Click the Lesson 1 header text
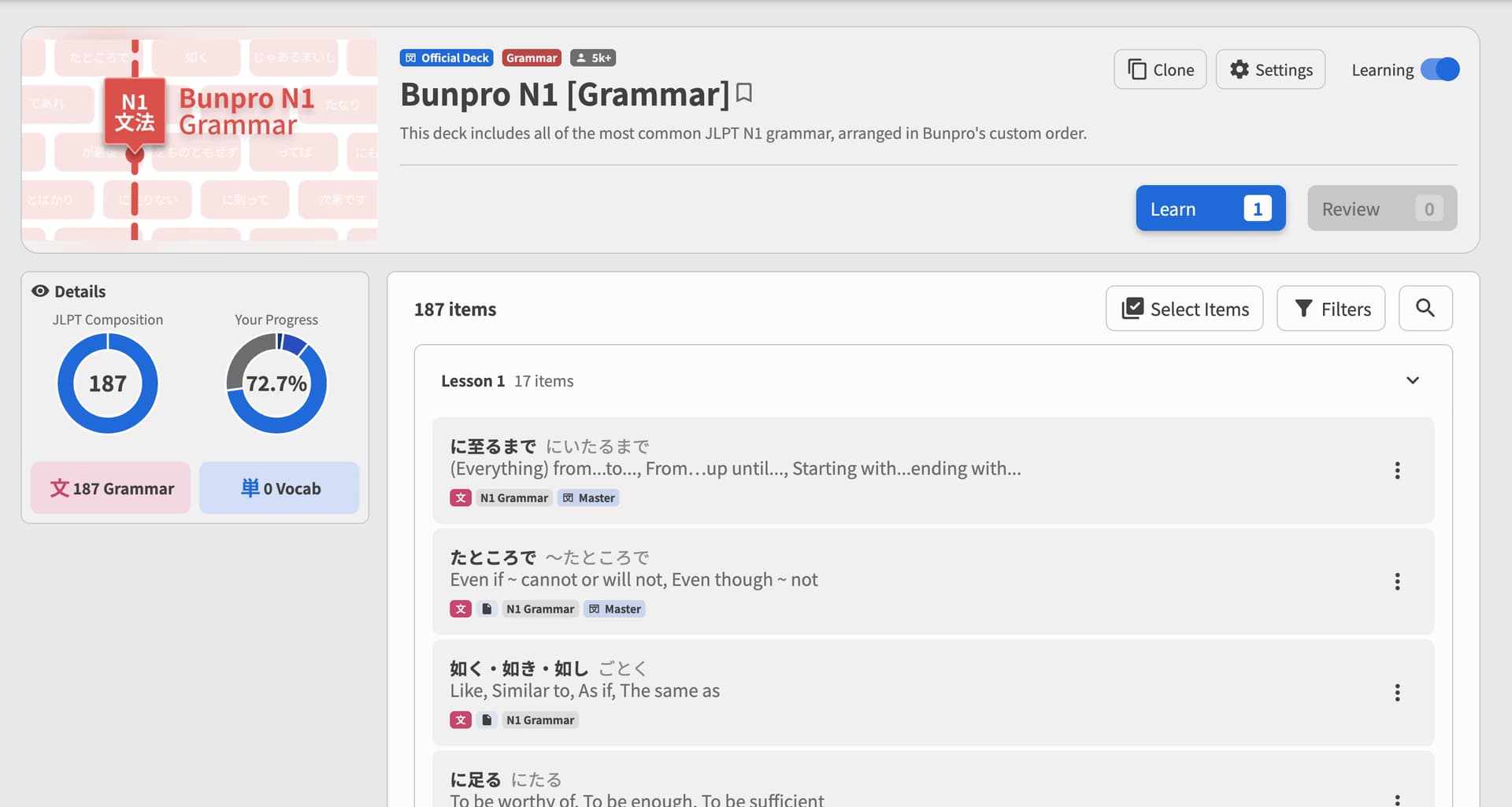 472,381
